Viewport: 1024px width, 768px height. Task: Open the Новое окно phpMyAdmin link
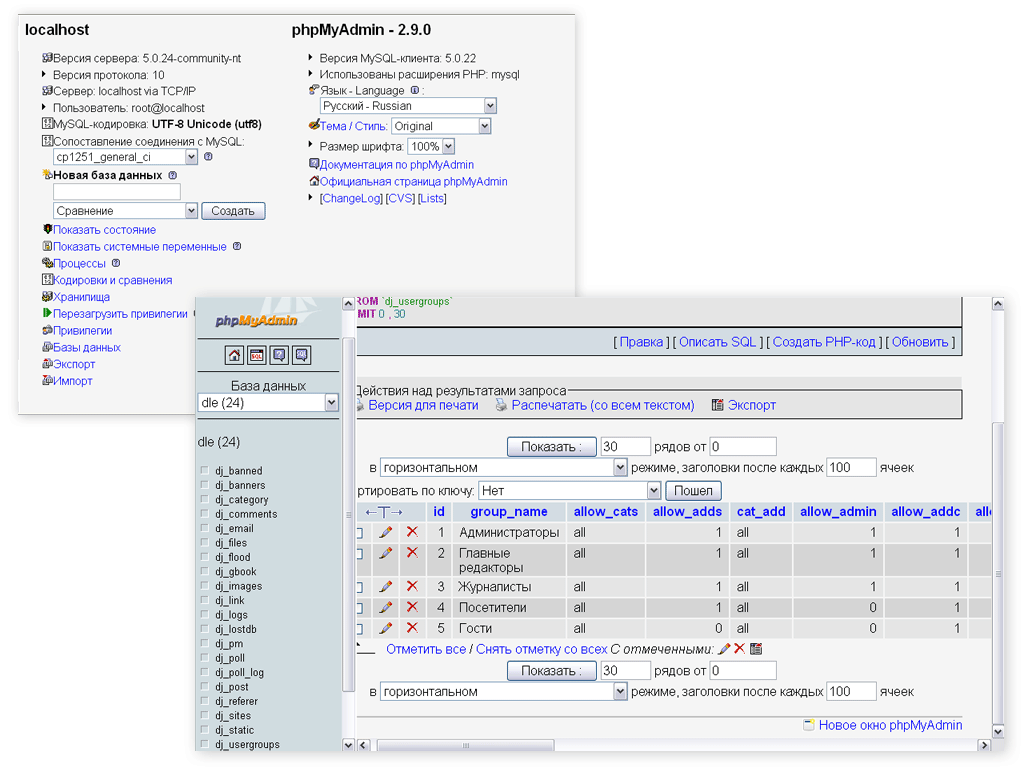pyautogui.click(x=891, y=726)
